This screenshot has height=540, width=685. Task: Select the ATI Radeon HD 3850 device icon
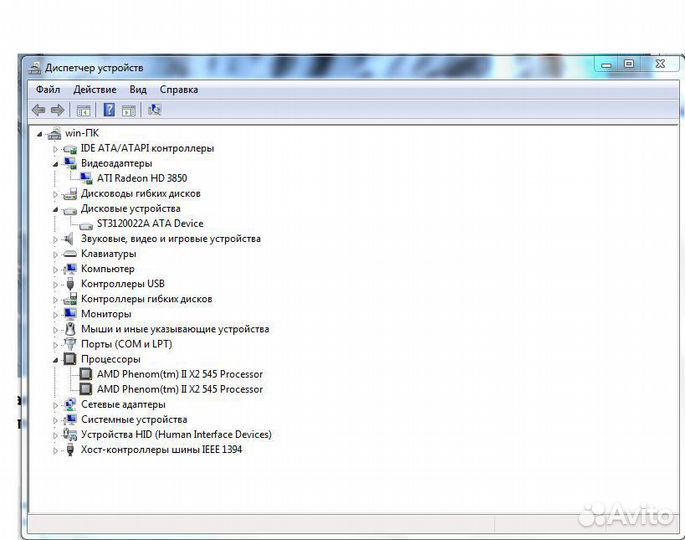86,178
